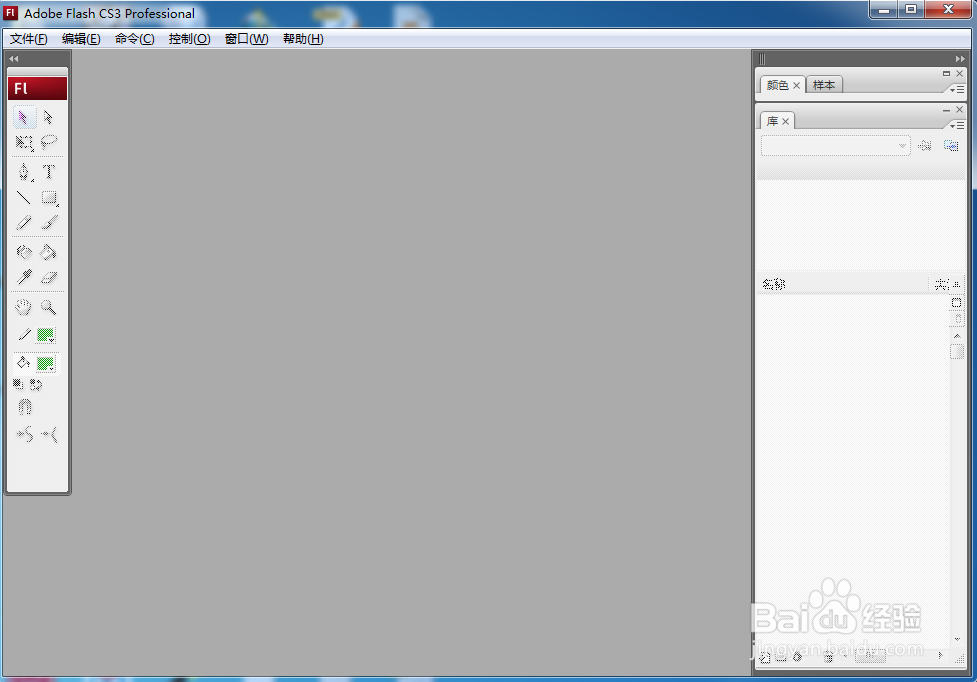The width and height of the screenshot is (977, 682).
Task: Click the New Folder icon in library
Action: tap(781, 657)
